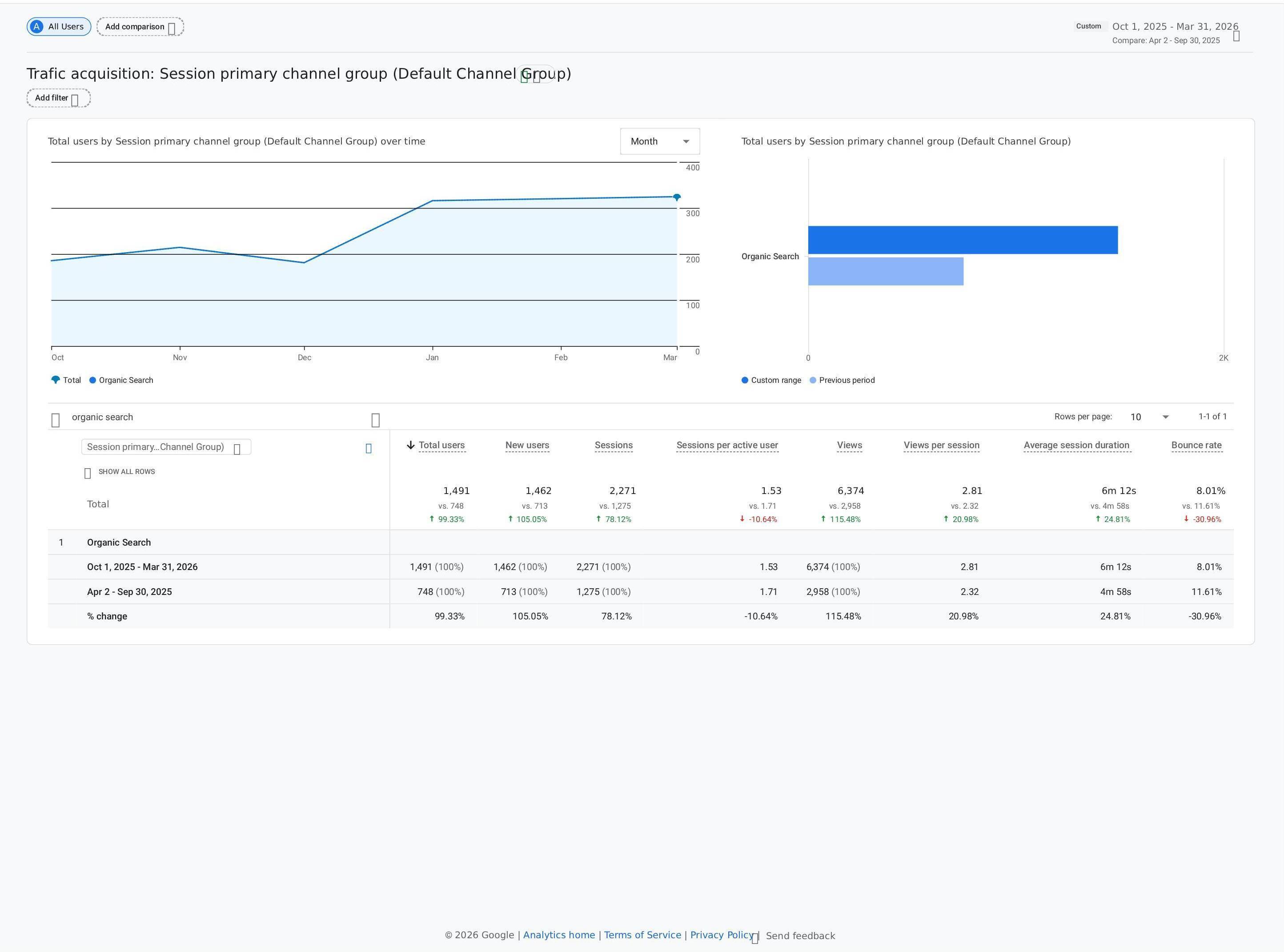Toggle the Previous period legend item
The image size is (1284, 952).
pos(842,380)
